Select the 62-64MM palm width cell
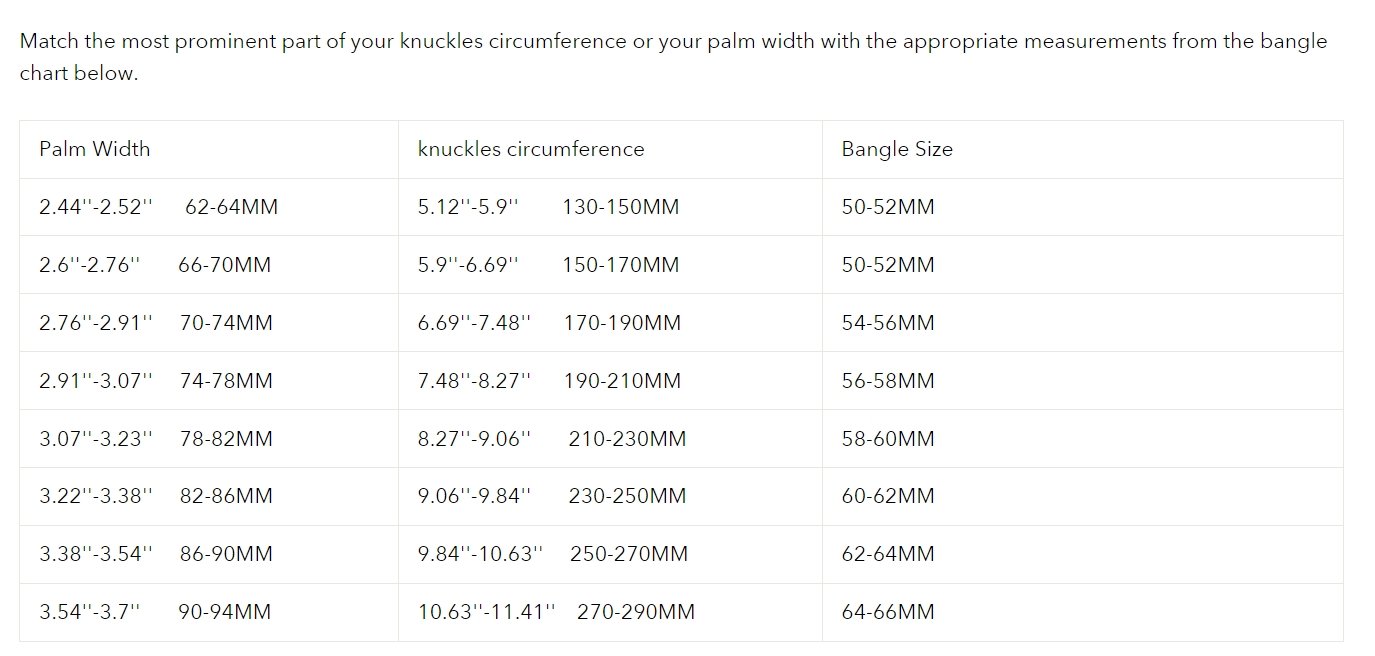Screen dimensions: 1375x656 [231, 207]
